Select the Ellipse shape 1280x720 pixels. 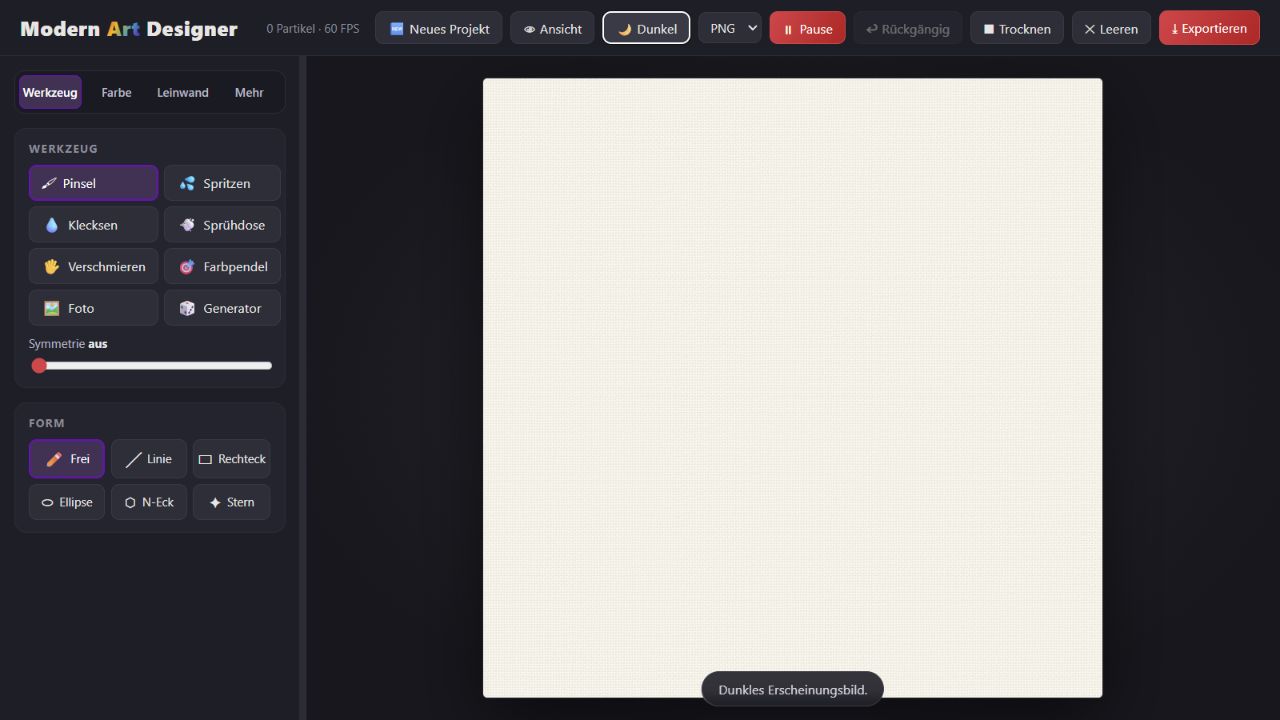pos(67,502)
